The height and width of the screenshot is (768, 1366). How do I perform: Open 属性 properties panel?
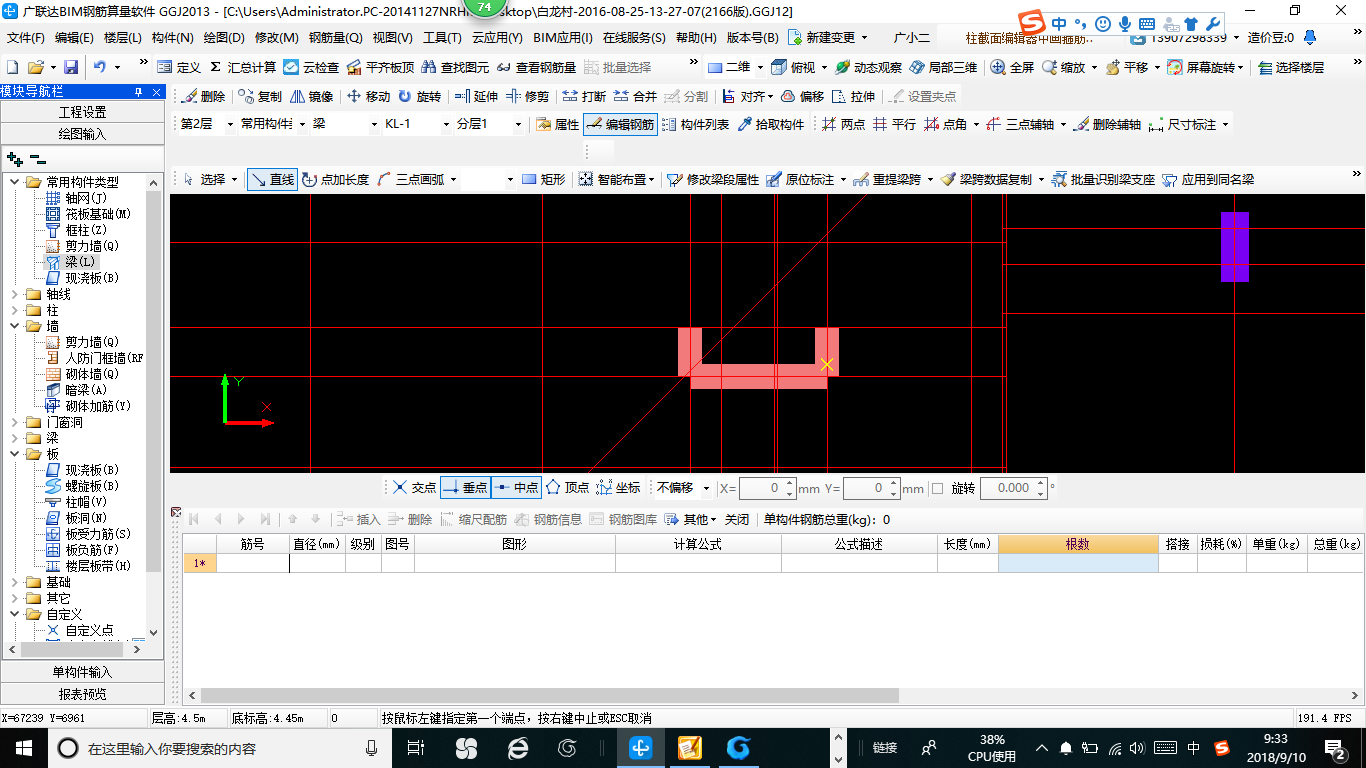[x=558, y=124]
